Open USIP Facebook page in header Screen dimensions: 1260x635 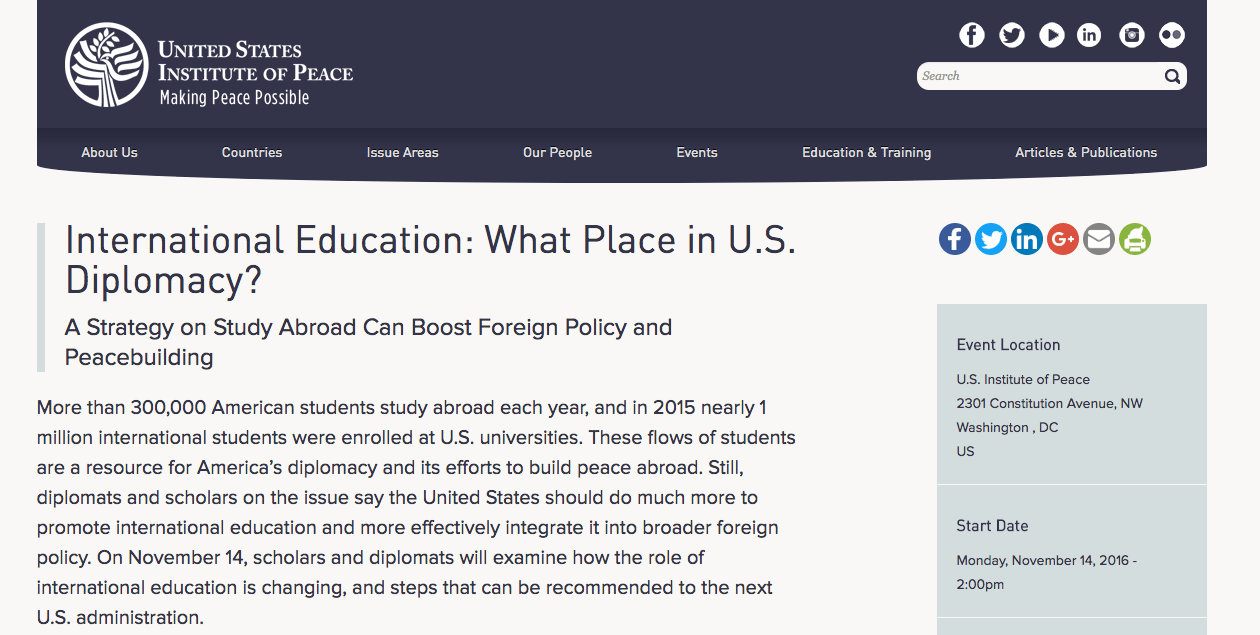[972, 35]
